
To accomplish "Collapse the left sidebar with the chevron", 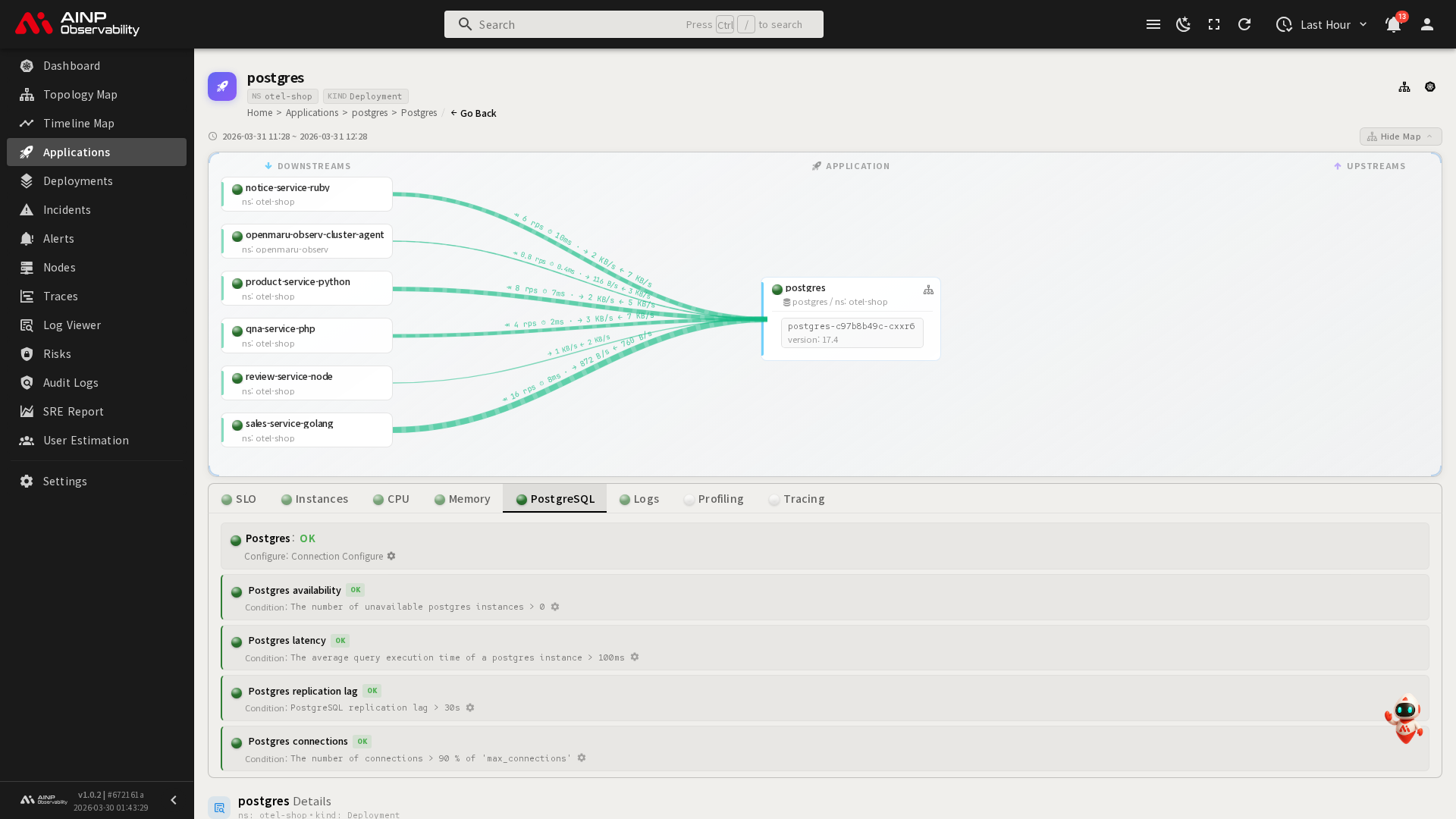I will 174,800.
